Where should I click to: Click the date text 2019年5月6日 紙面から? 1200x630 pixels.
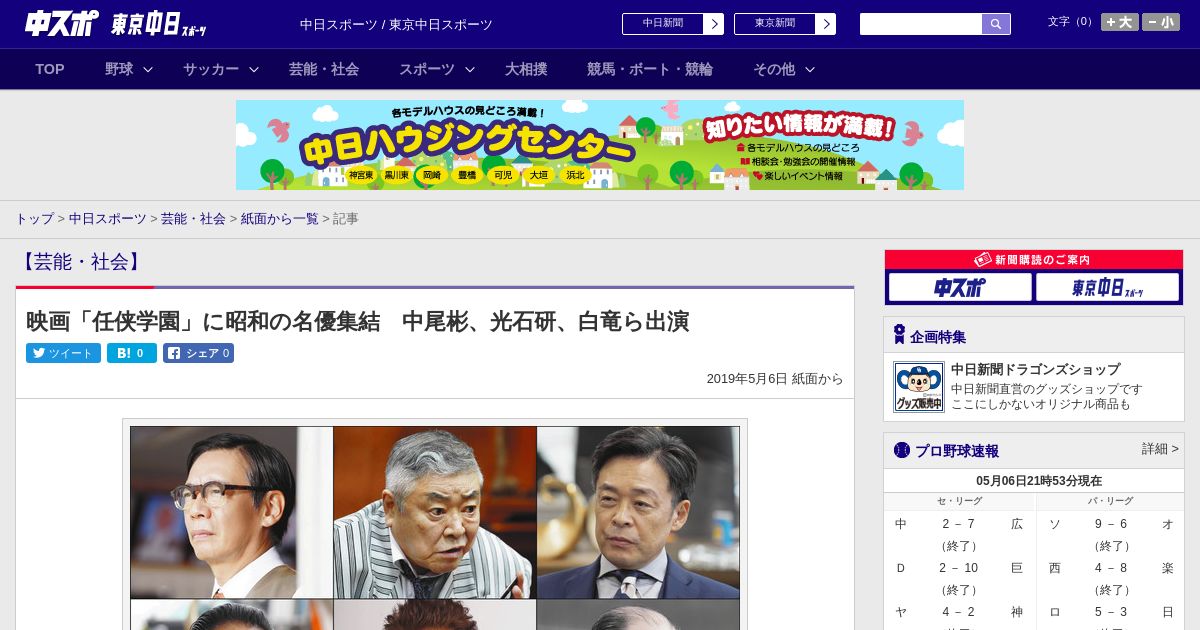point(775,379)
